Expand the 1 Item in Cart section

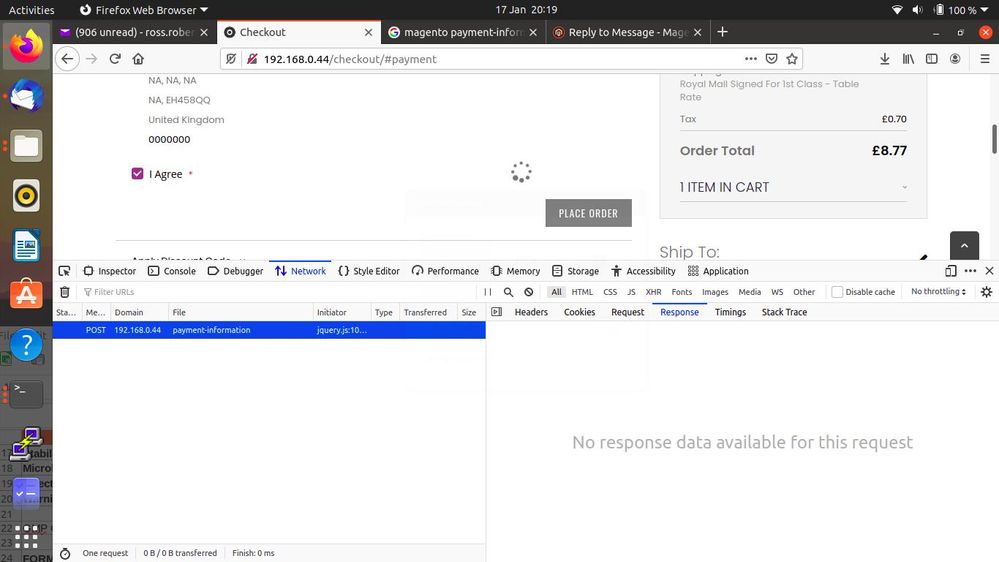tap(793, 187)
